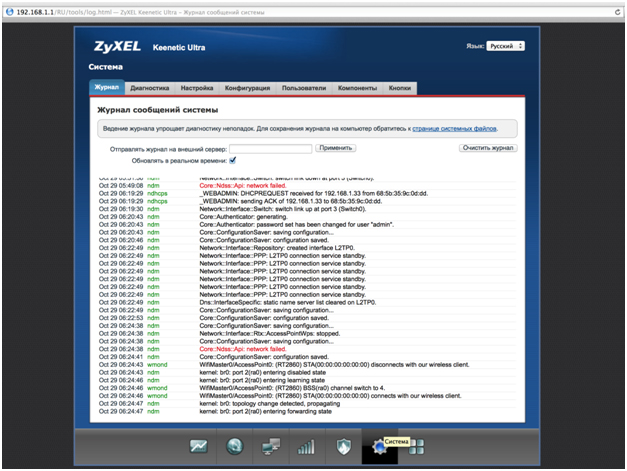Click the ZyXEL logo
The height and width of the screenshot is (471, 627).
(116, 47)
